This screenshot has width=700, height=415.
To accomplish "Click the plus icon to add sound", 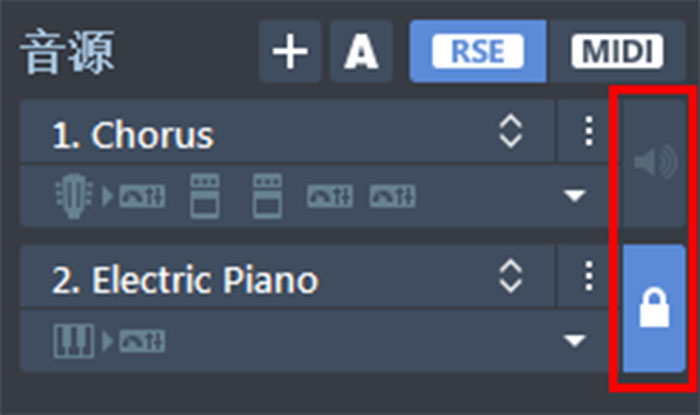I will (290, 51).
